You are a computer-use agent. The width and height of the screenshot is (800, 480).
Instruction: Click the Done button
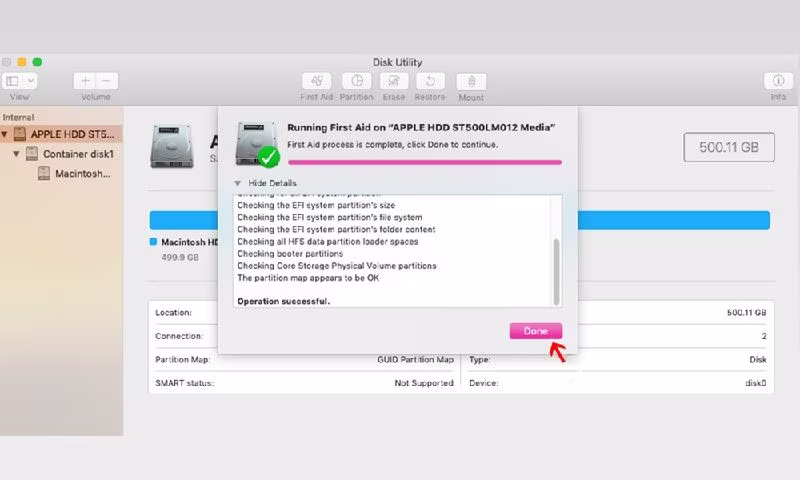coord(536,331)
